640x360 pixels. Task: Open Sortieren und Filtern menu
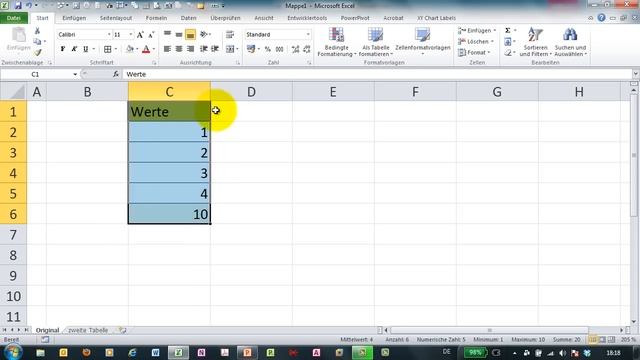pyautogui.click(x=535, y=42)
